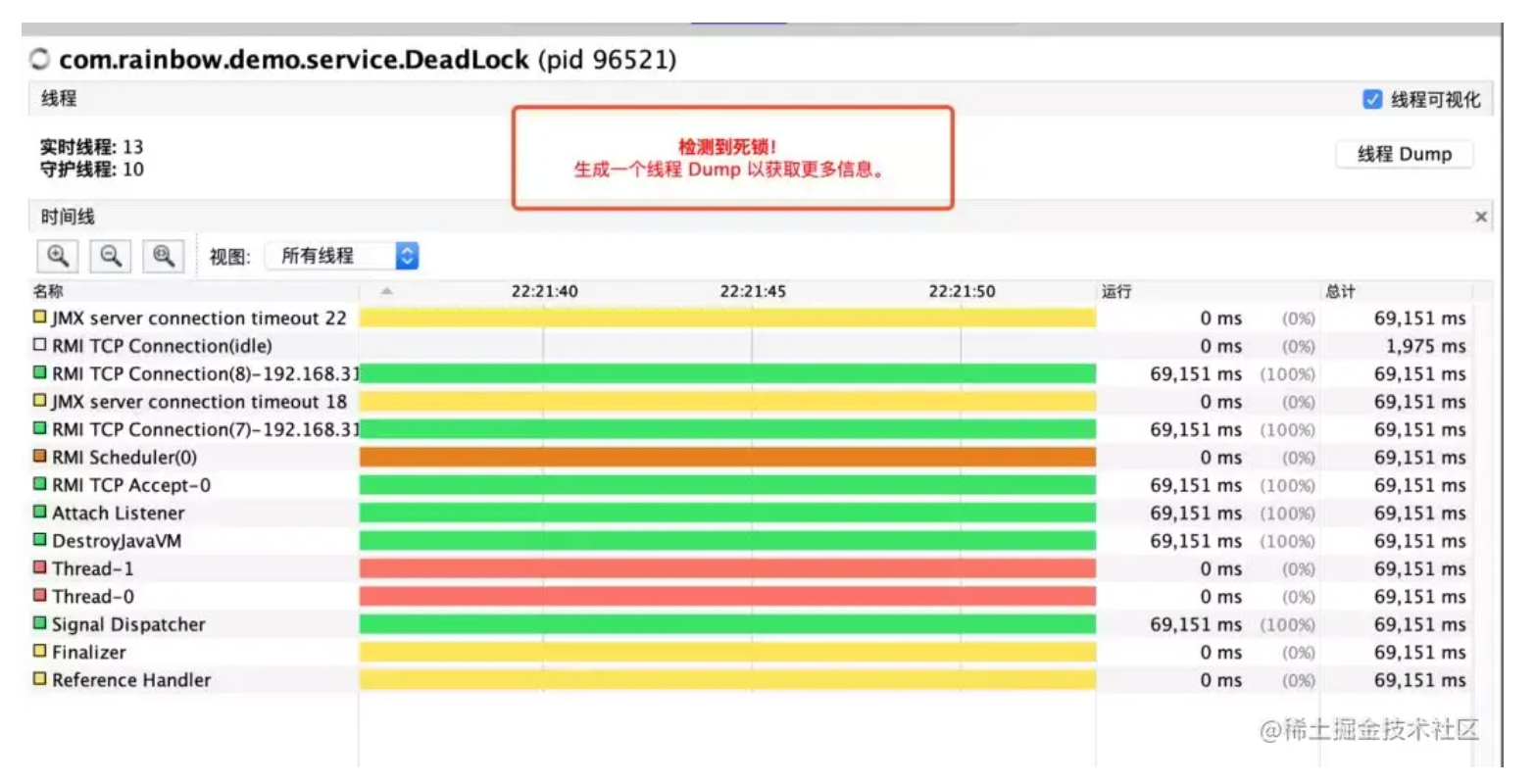Click the green icon beside Signal Dispatcher
This screenshot has height=784, width=1535.
coord(40,623)
